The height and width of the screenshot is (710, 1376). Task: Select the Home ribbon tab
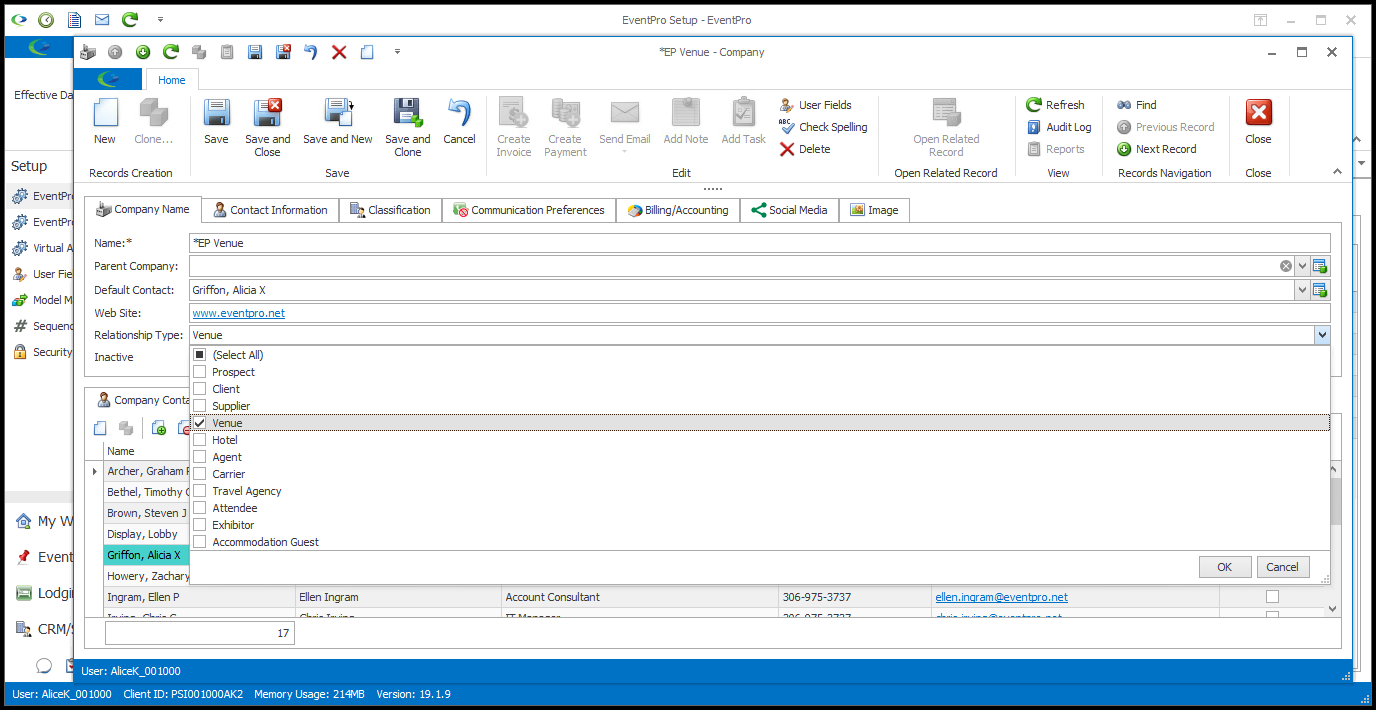click(x=172, y=80)
